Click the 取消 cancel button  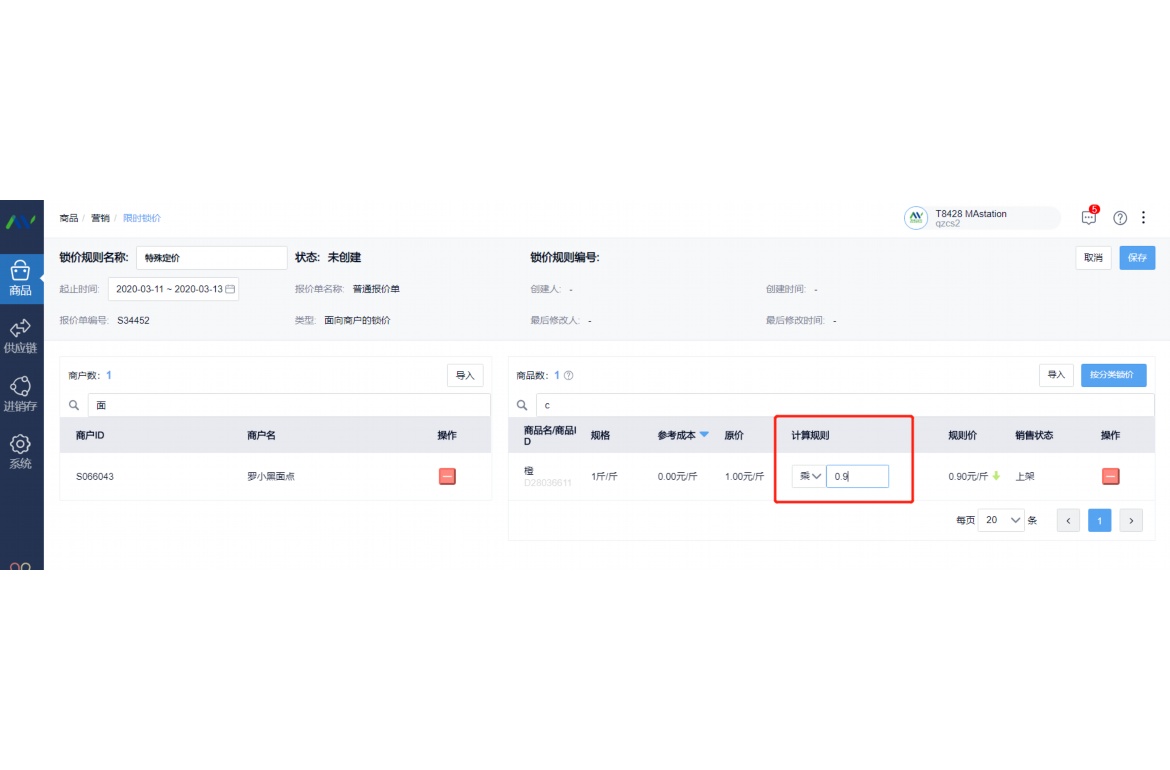(1093, 258)
